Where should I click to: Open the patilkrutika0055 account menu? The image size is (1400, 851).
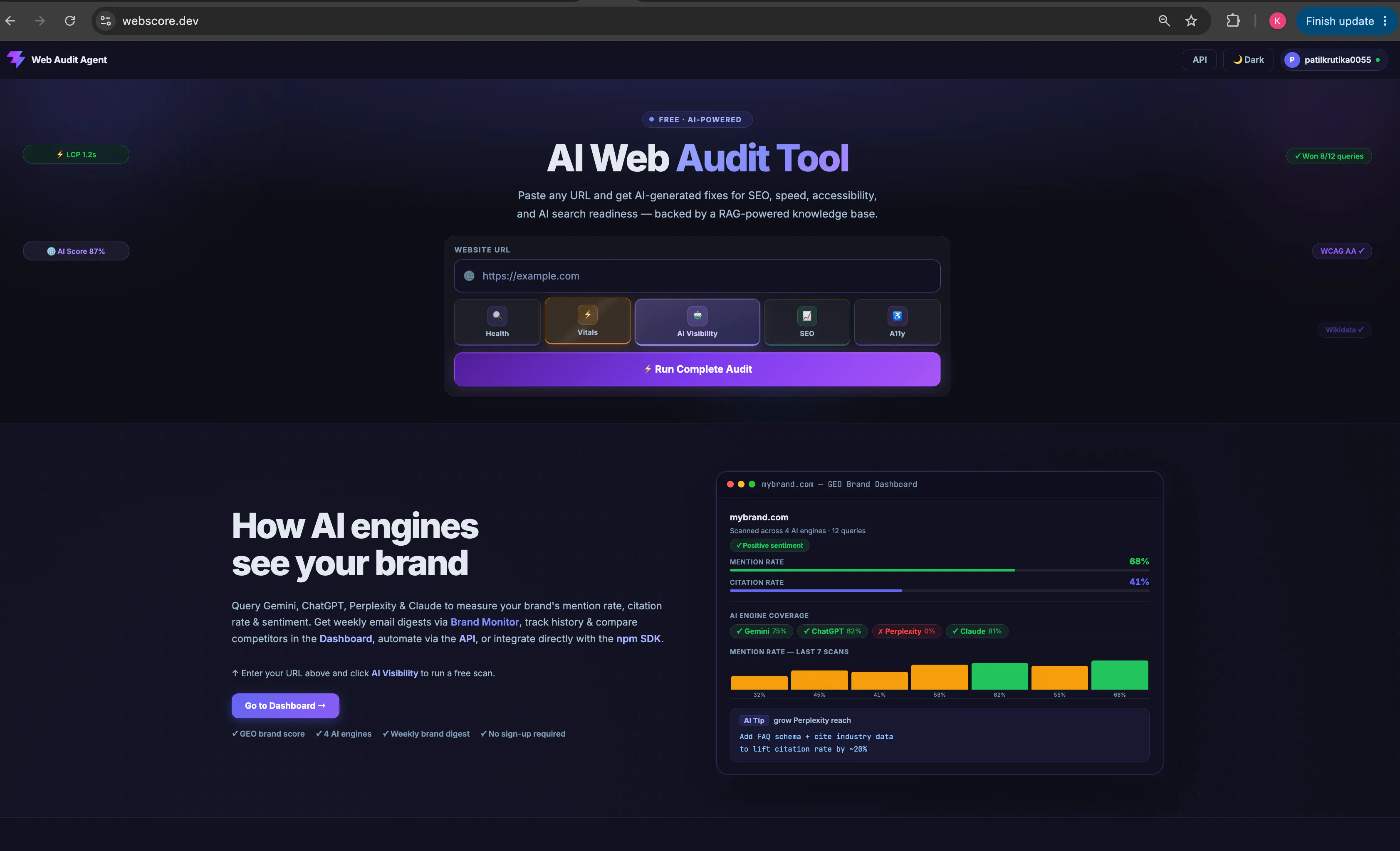(1333, 59)
